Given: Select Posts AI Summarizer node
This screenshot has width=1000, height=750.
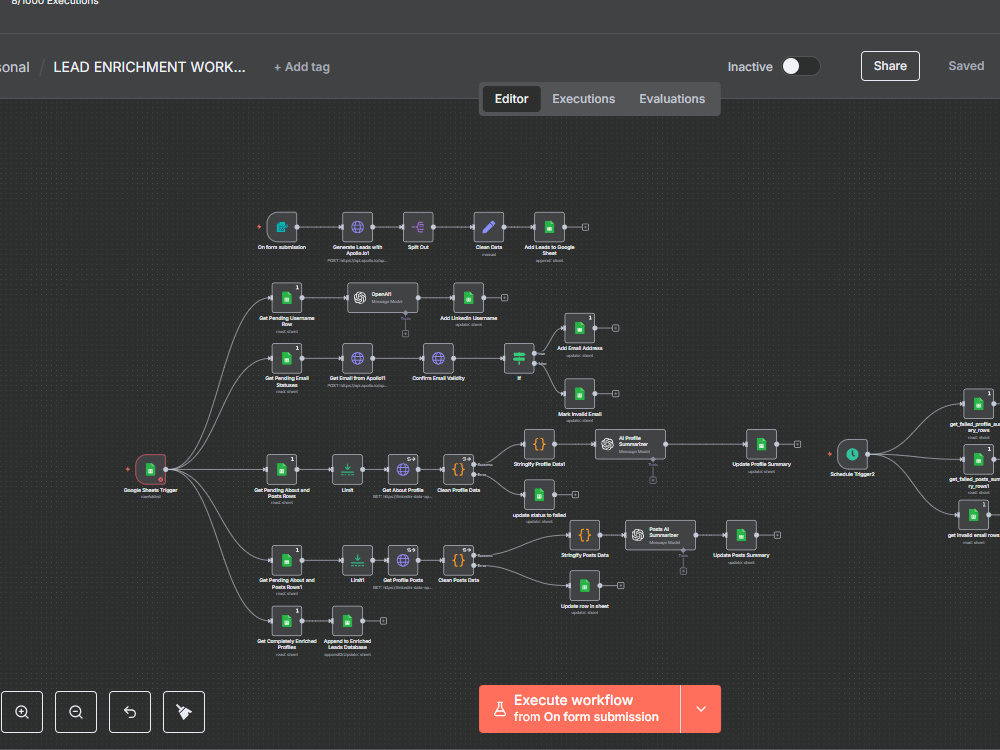Looking at the screenshot, I should pyautogui.click(x=660, y=535).
